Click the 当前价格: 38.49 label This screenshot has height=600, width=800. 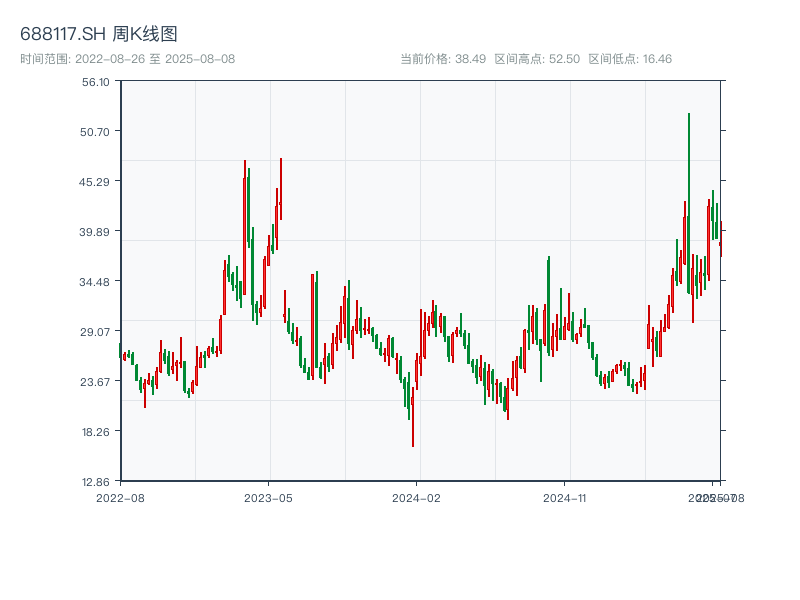(x=443, y=59)
